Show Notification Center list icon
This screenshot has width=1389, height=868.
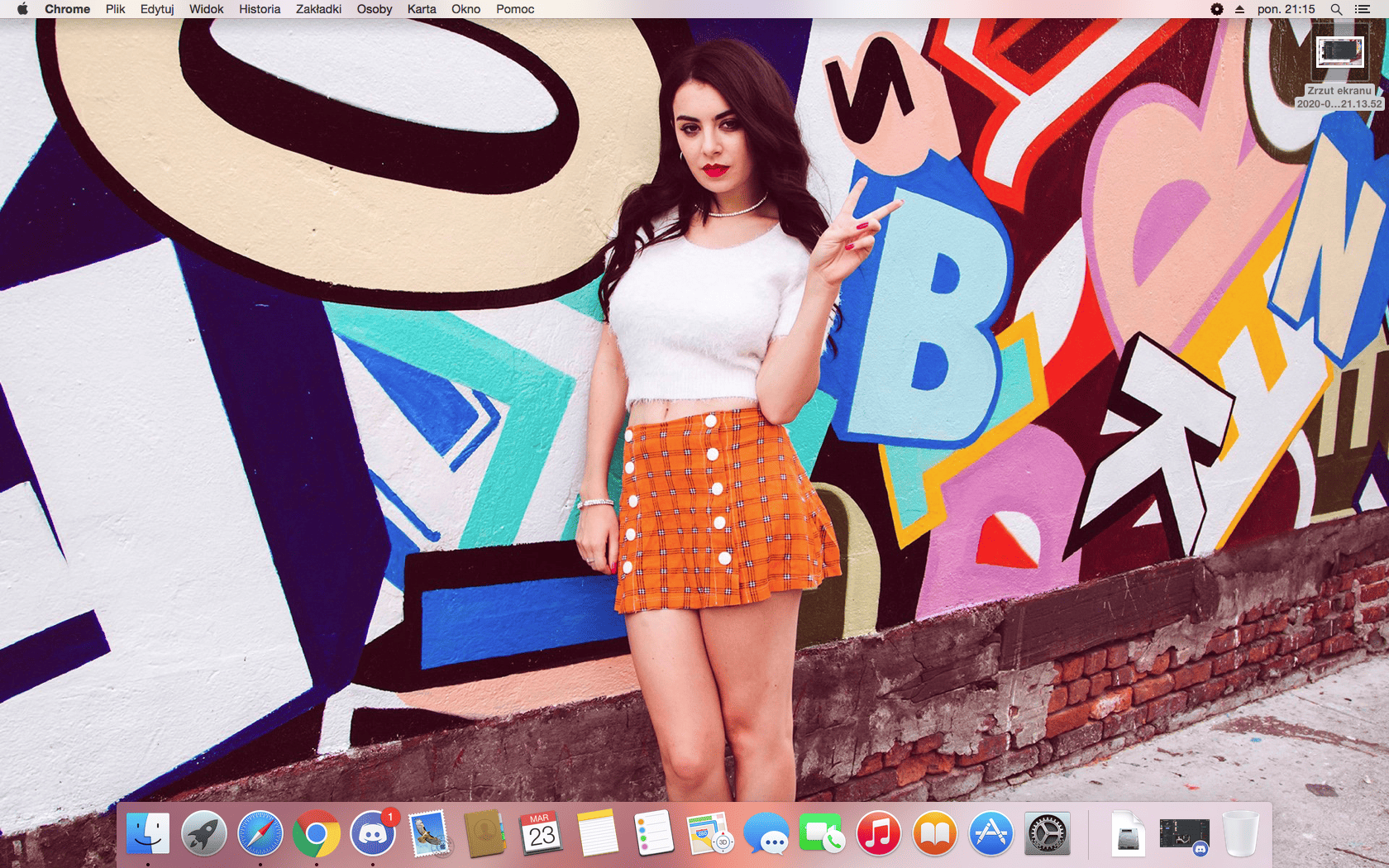click(1363, 9)
